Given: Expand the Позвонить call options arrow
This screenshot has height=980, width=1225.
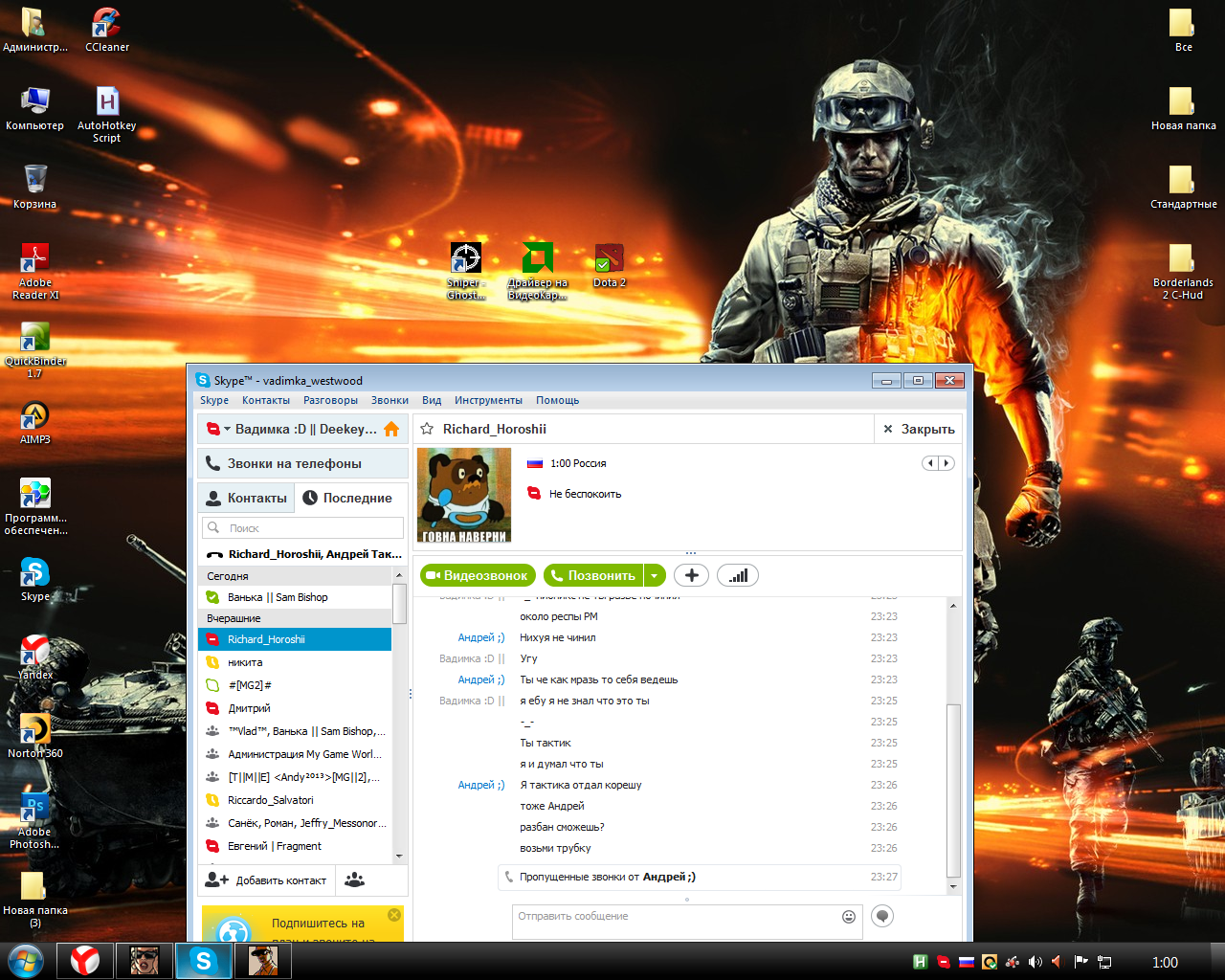Looking at the screenshot, I should pos(655,575).
